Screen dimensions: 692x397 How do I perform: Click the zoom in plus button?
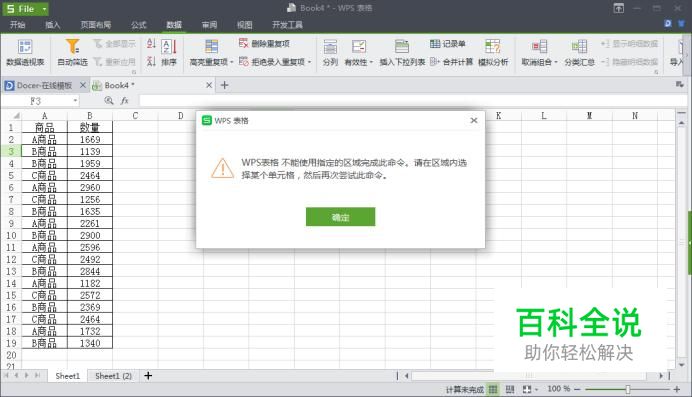677,389
